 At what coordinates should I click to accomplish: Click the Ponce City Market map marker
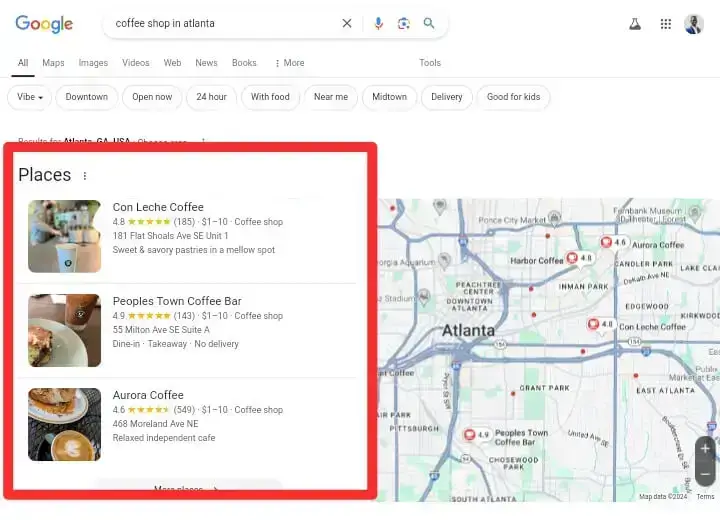click(555, 218)
